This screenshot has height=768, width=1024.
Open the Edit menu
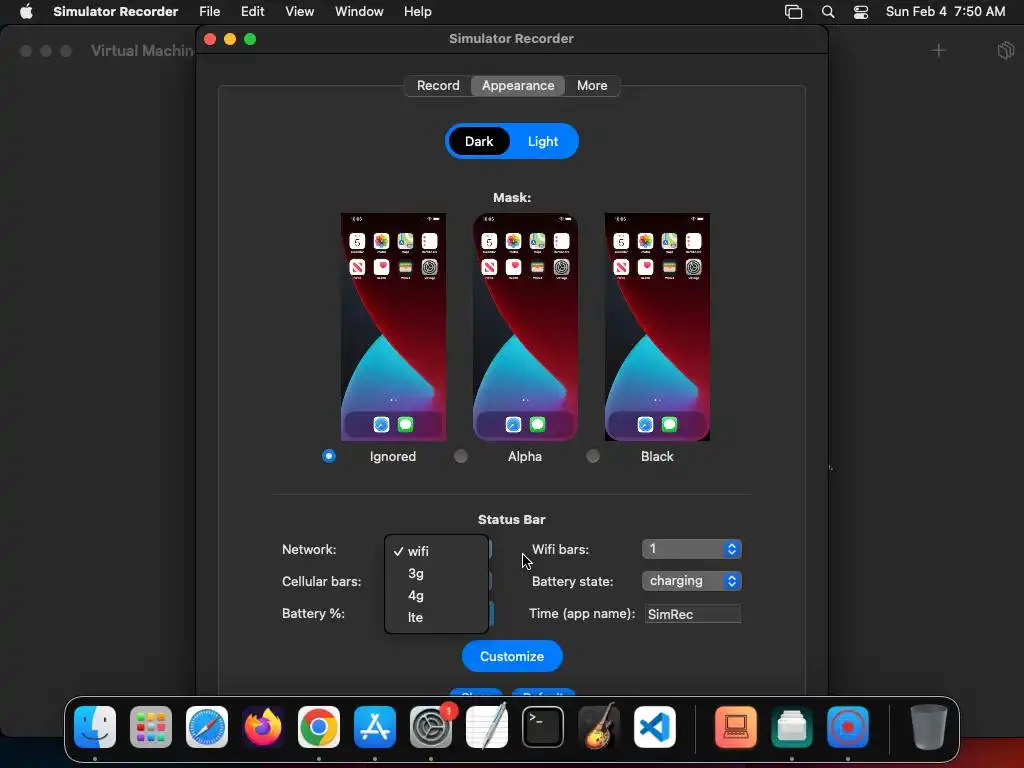[252, 12]
